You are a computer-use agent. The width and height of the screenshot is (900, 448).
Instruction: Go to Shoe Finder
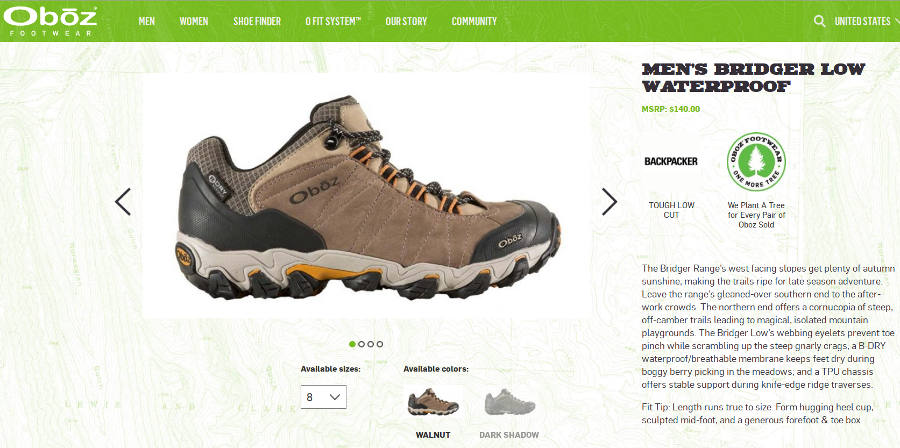[x=257, y=21]
